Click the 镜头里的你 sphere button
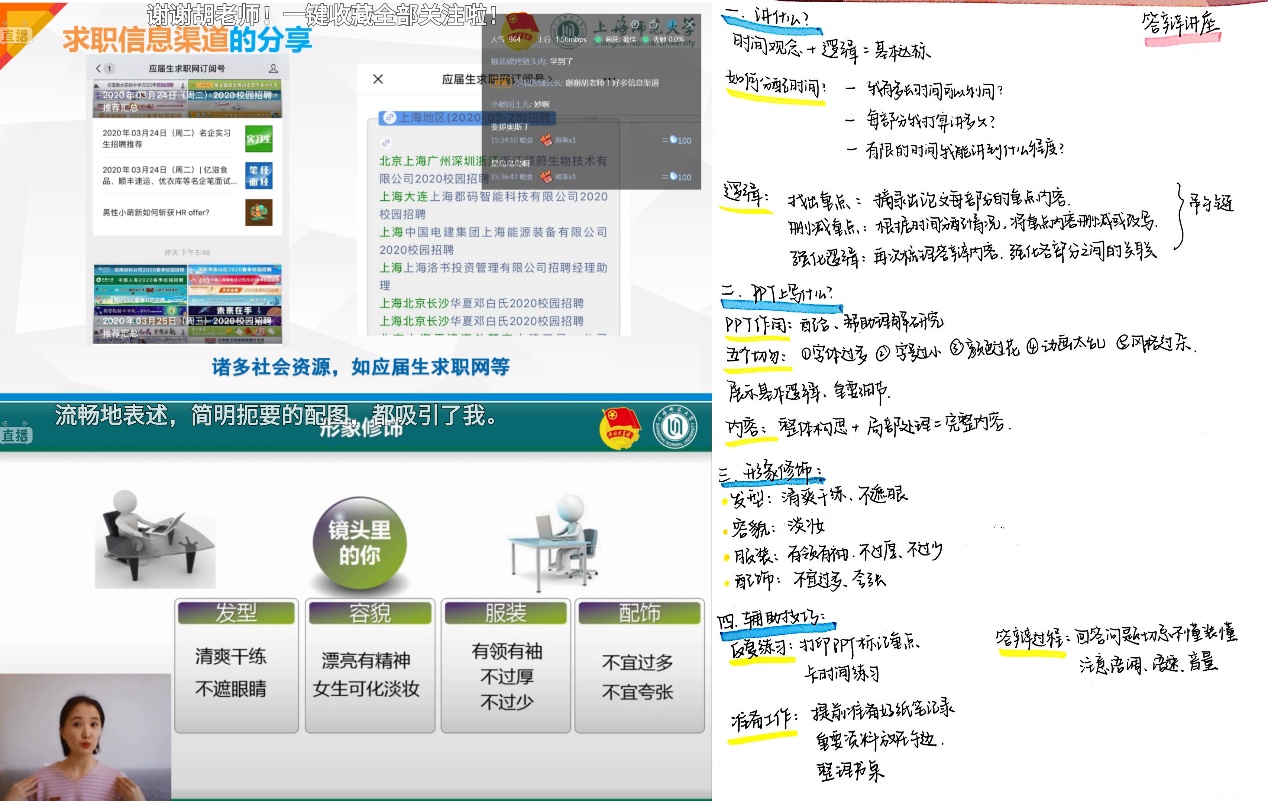Viewport: 1268px width, 801px height. 359,544
